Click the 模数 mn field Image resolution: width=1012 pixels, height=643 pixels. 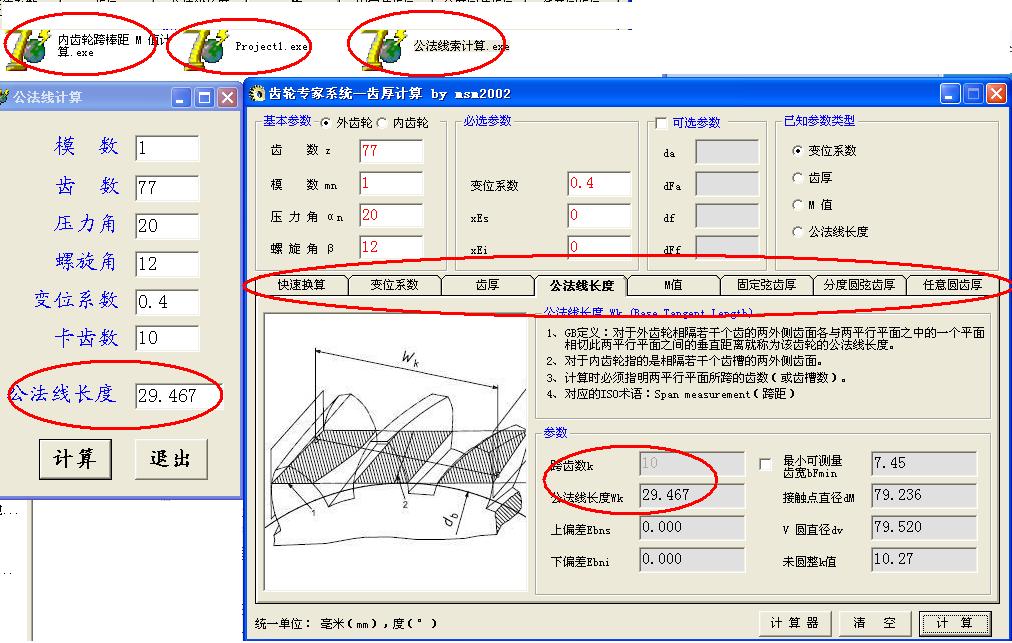[x=391, y=183]
